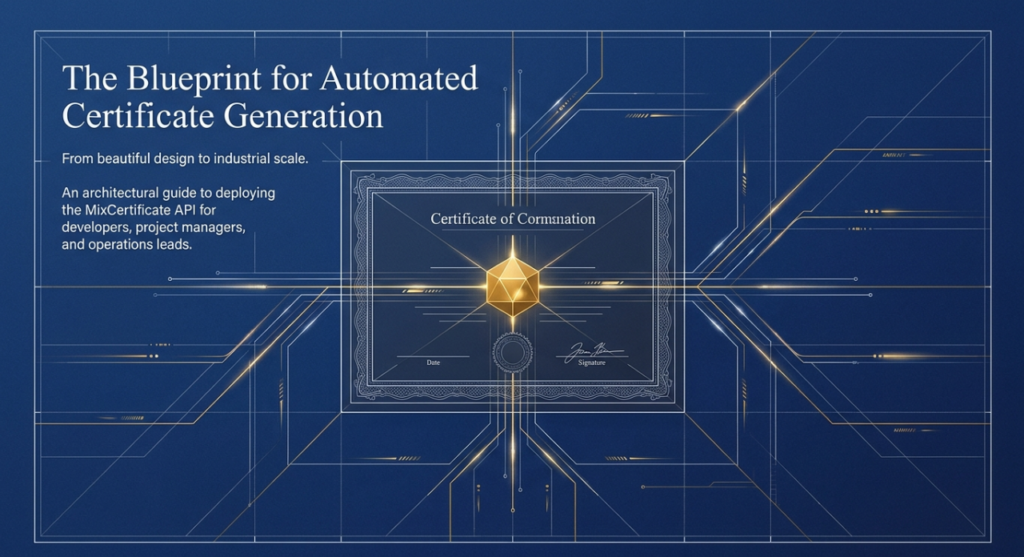Click the title "The Blueprint for Automated Certificate Generation"
Screen dimensions: 1024x557
click(270, 97)
